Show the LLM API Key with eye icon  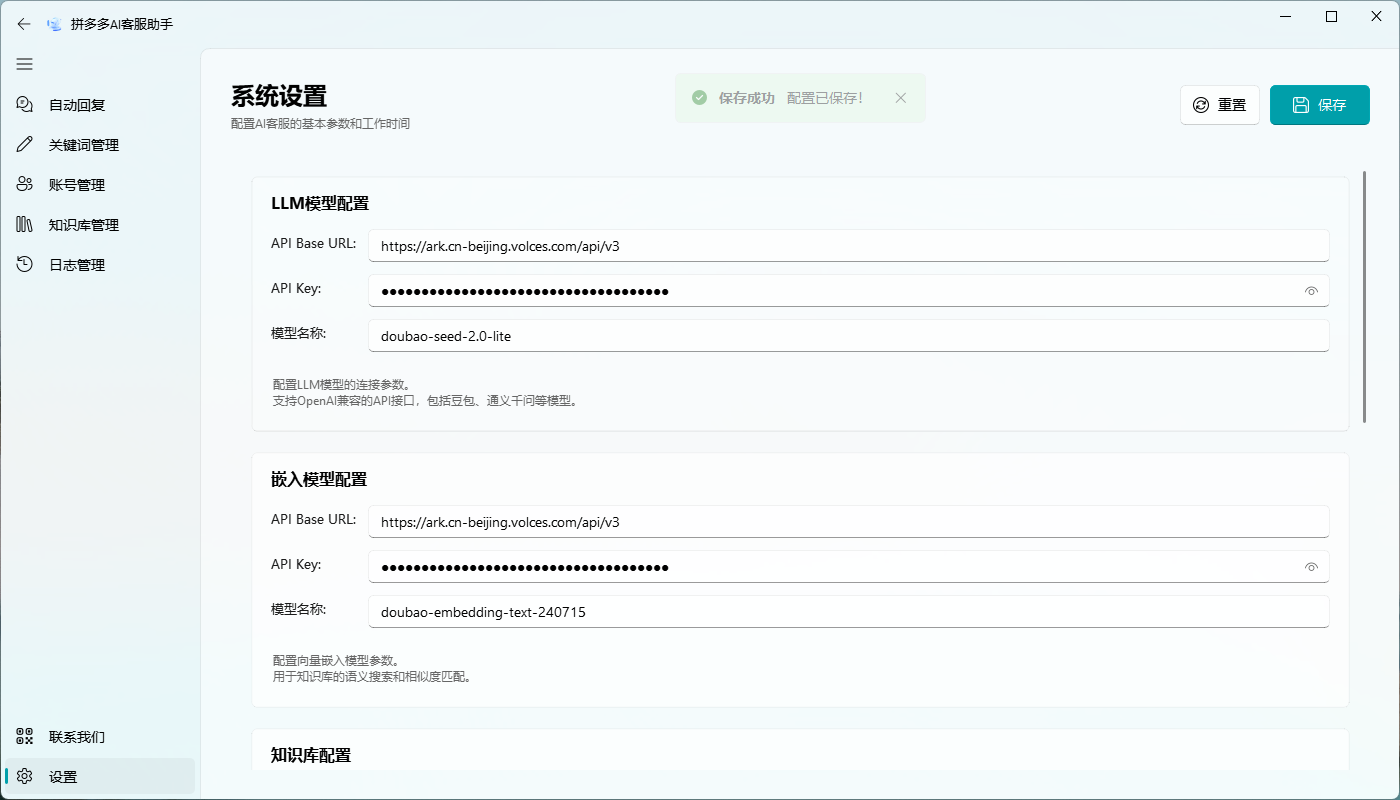point(1311,291)
